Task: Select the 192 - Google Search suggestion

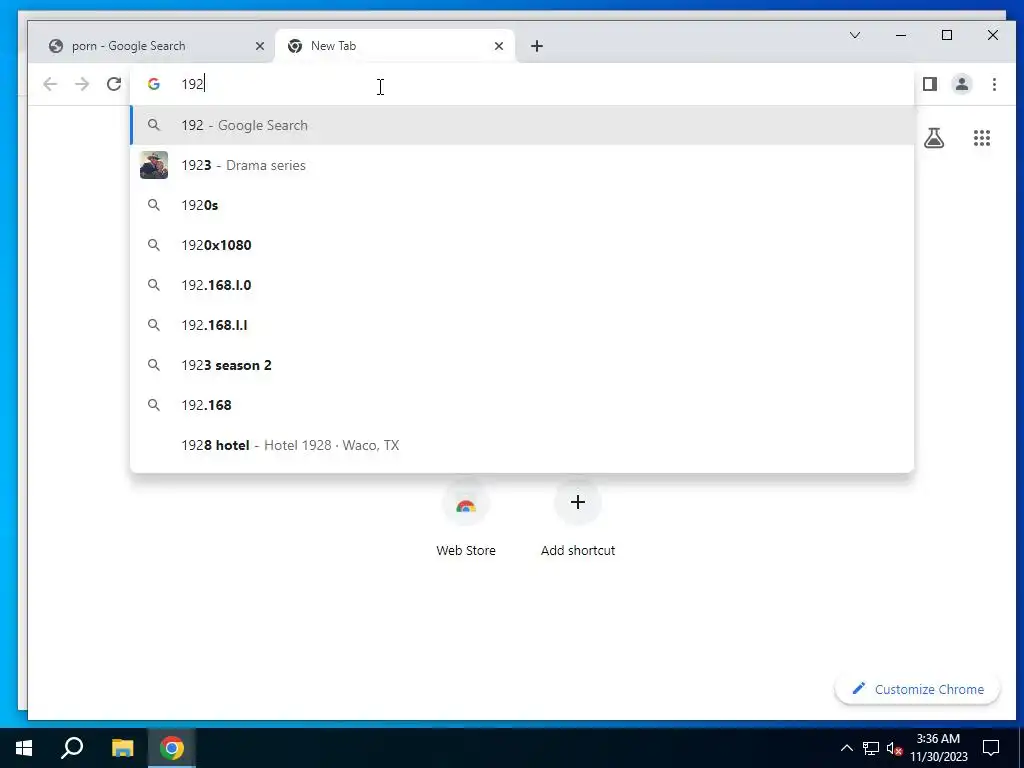Action: (522, 125)
